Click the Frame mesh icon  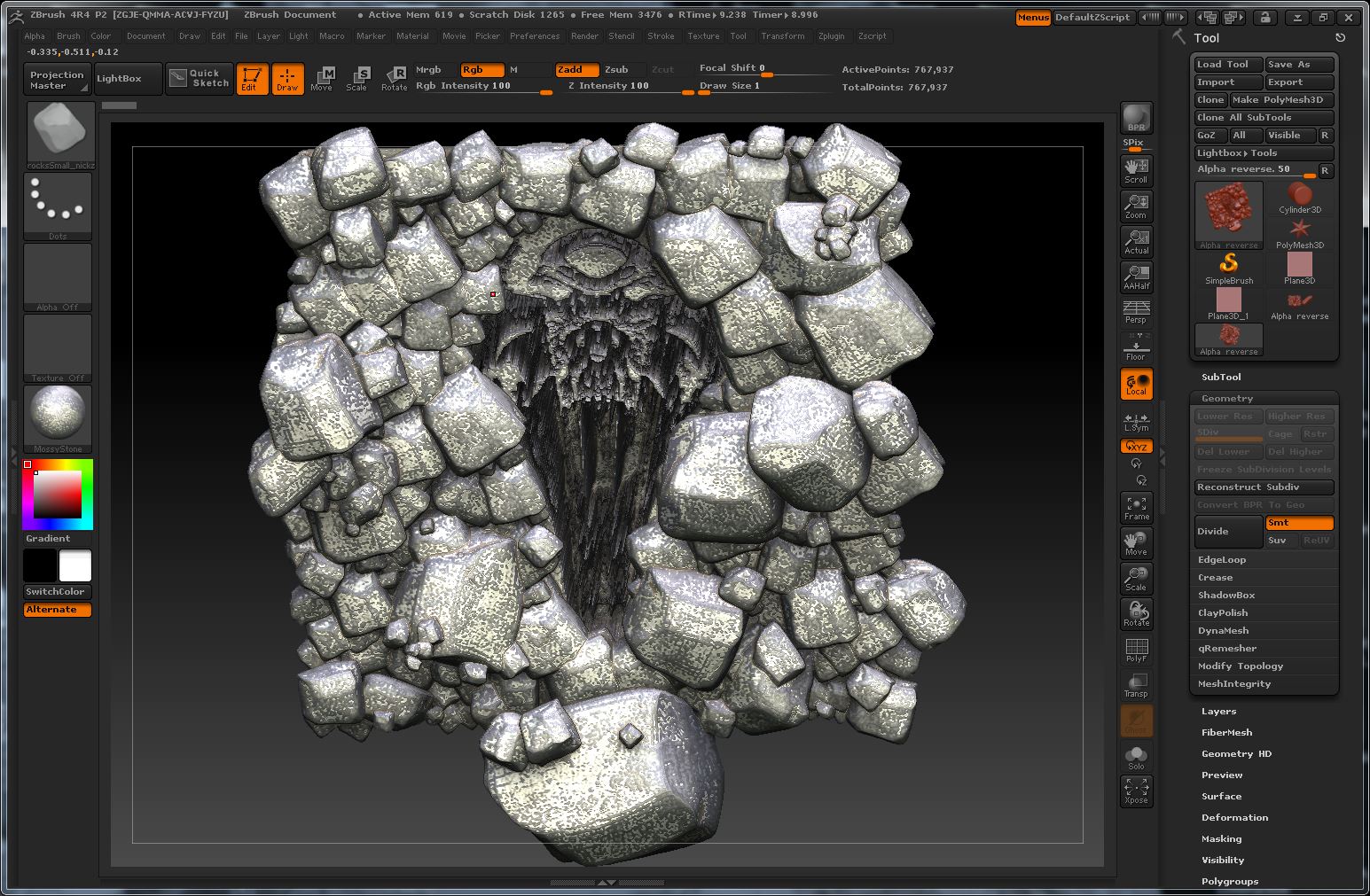(x=1136, y=507)
